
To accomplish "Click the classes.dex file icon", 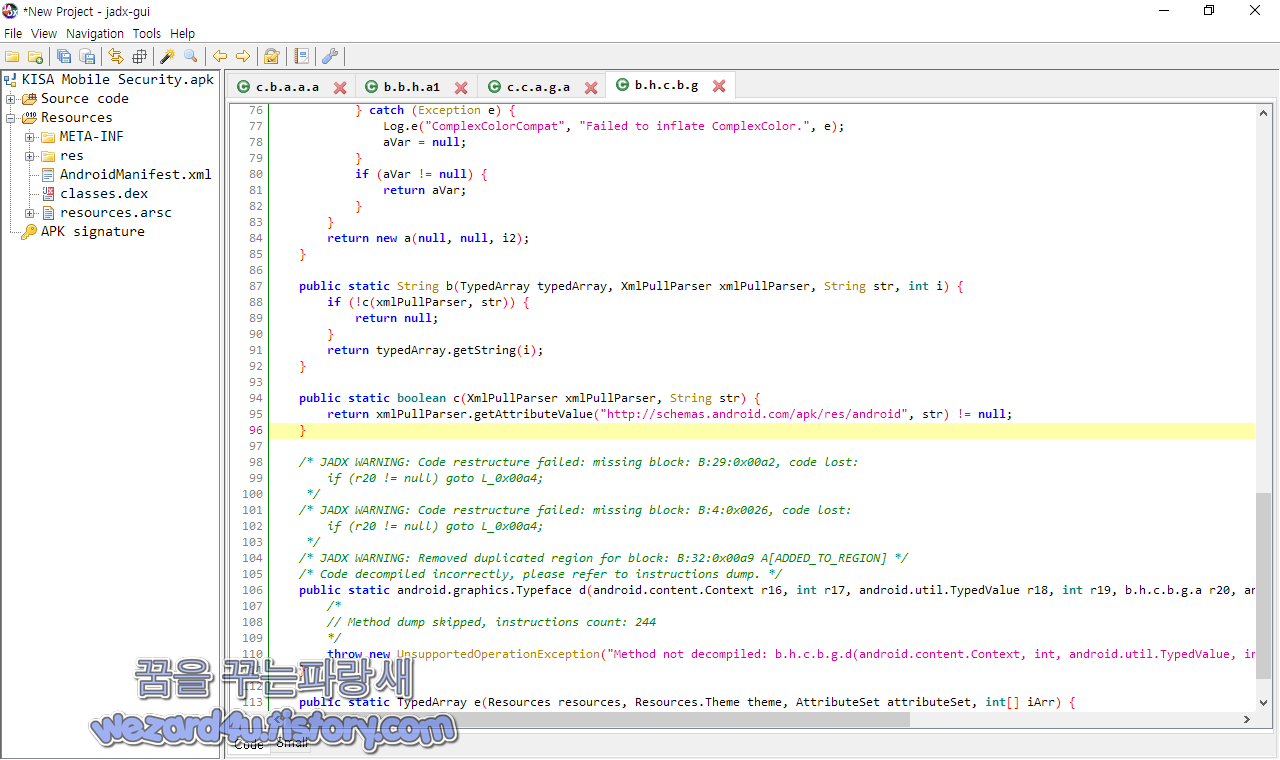I will pos(48,194).
